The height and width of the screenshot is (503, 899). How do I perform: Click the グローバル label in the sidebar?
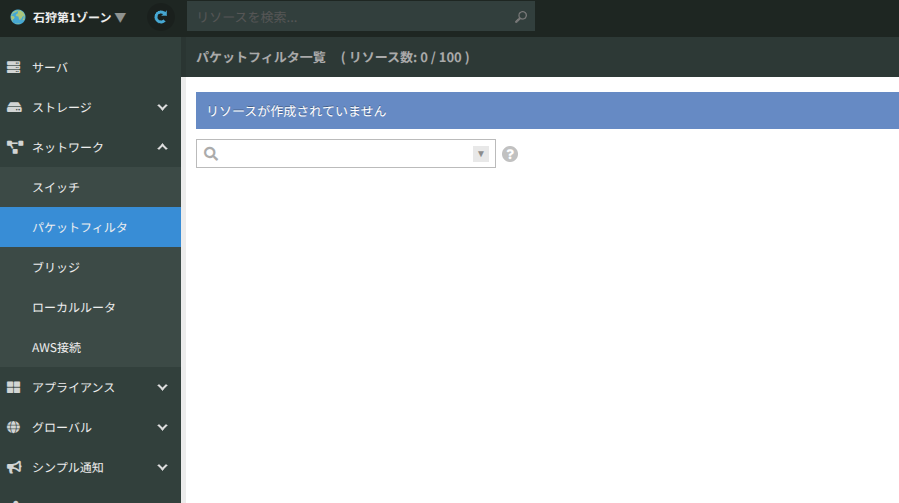(x=62, y=427)
